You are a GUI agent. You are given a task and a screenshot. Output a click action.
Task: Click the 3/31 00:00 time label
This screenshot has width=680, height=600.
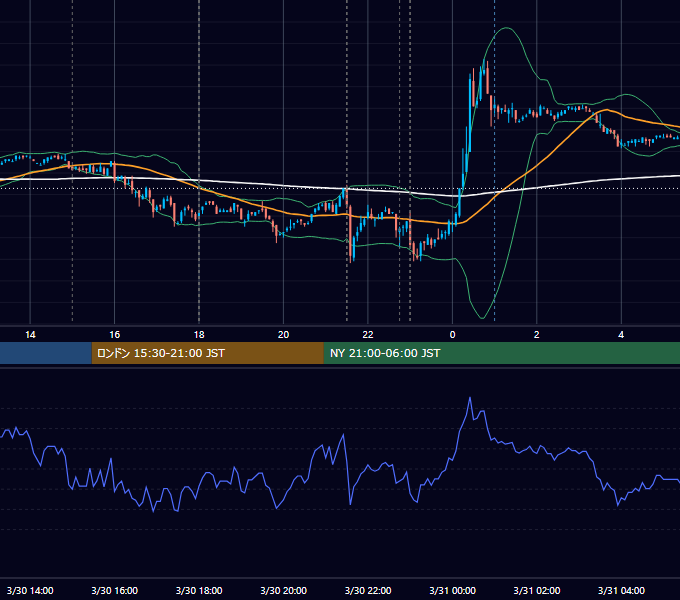(452, 590)
